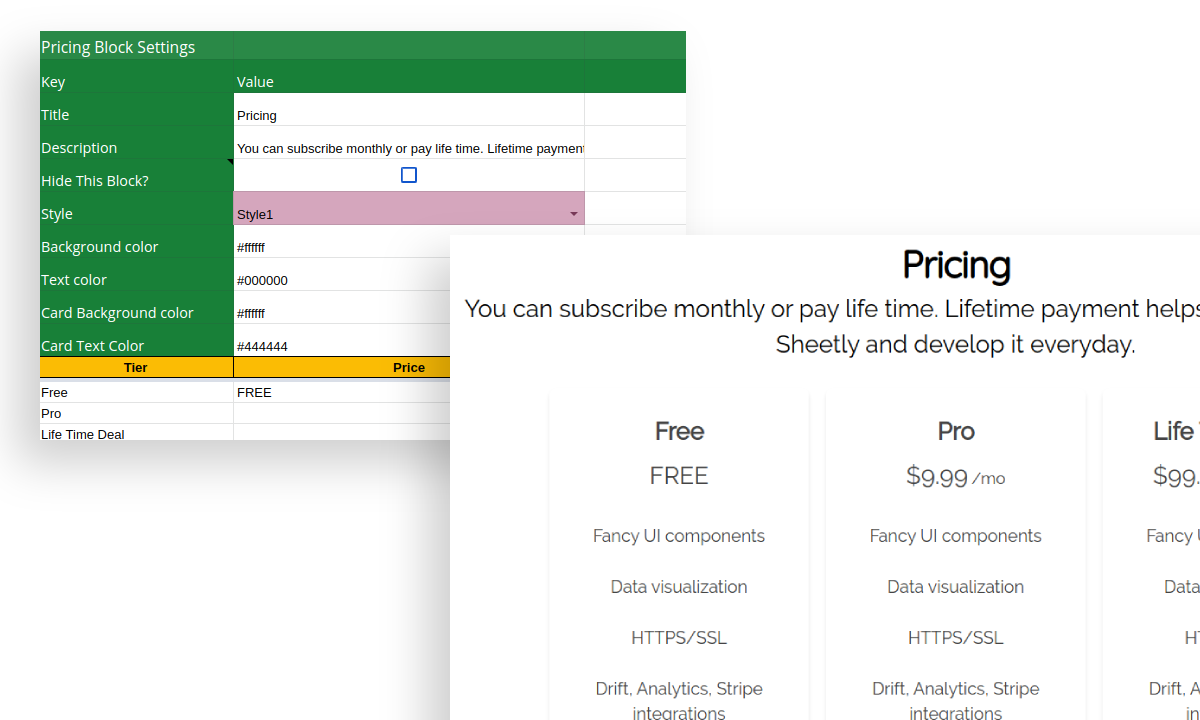Image resolution: width=1200 pixels, height=720 pixels.
Task: Select the 'Life Time Deal' tier cell
Action: pos(137,433)
